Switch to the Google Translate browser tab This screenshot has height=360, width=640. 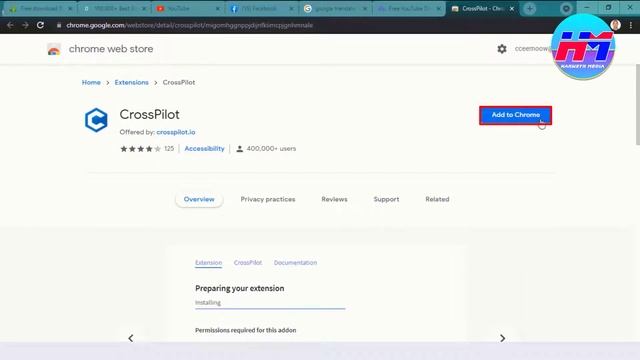pos(335,9)
